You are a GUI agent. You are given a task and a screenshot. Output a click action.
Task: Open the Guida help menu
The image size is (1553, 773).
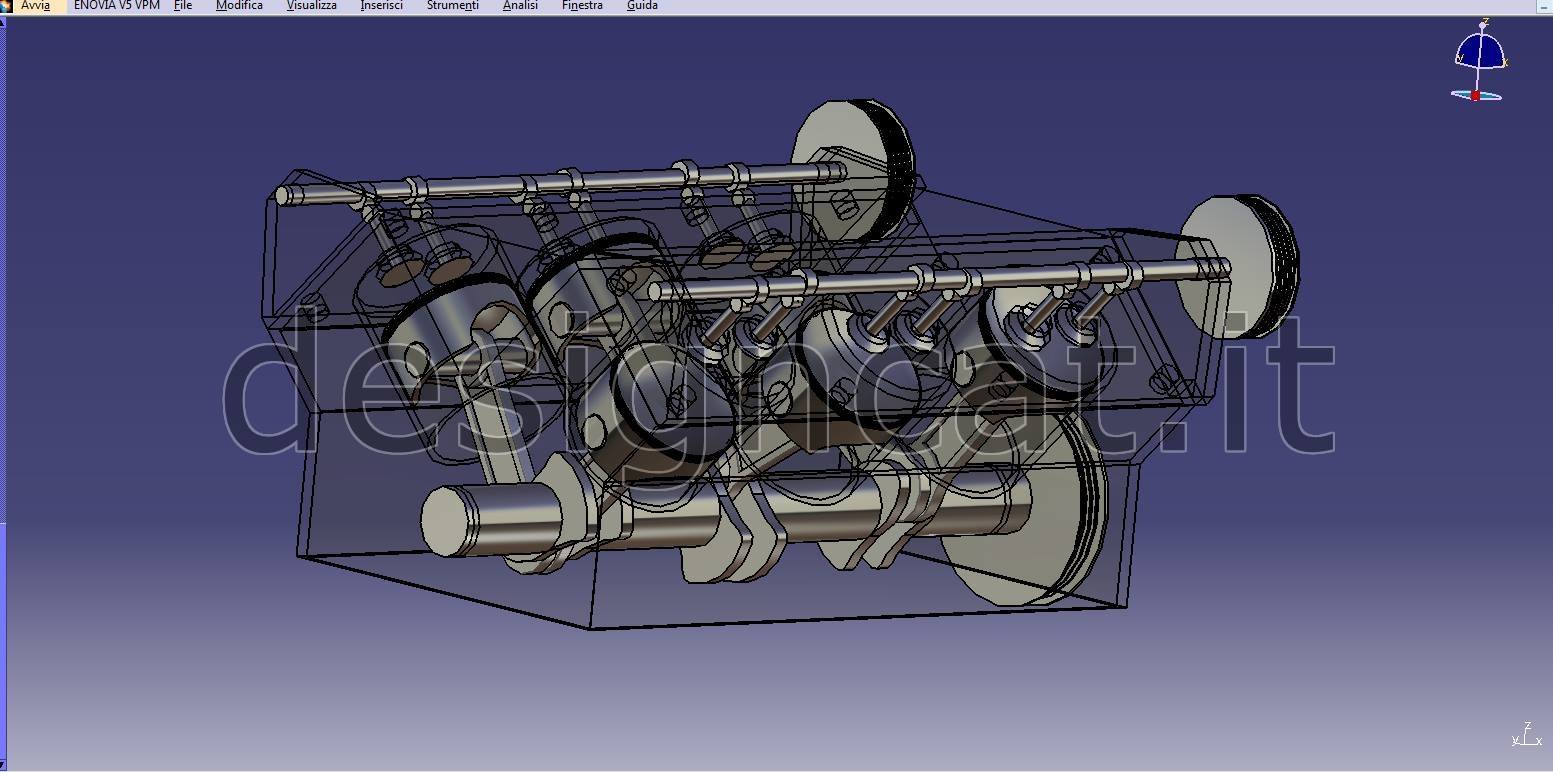642,6
